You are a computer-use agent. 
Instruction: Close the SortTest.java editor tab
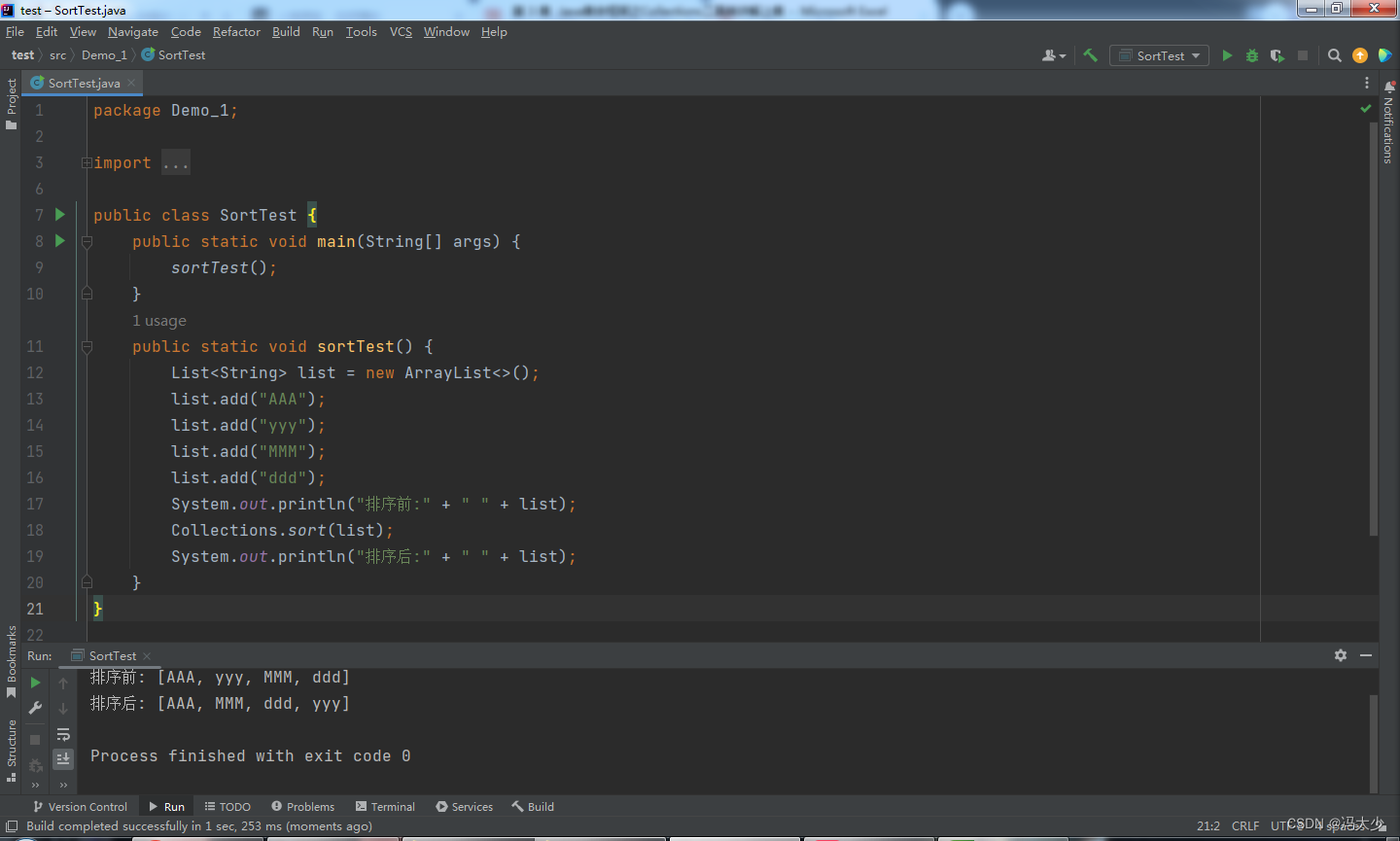point(131,83)
